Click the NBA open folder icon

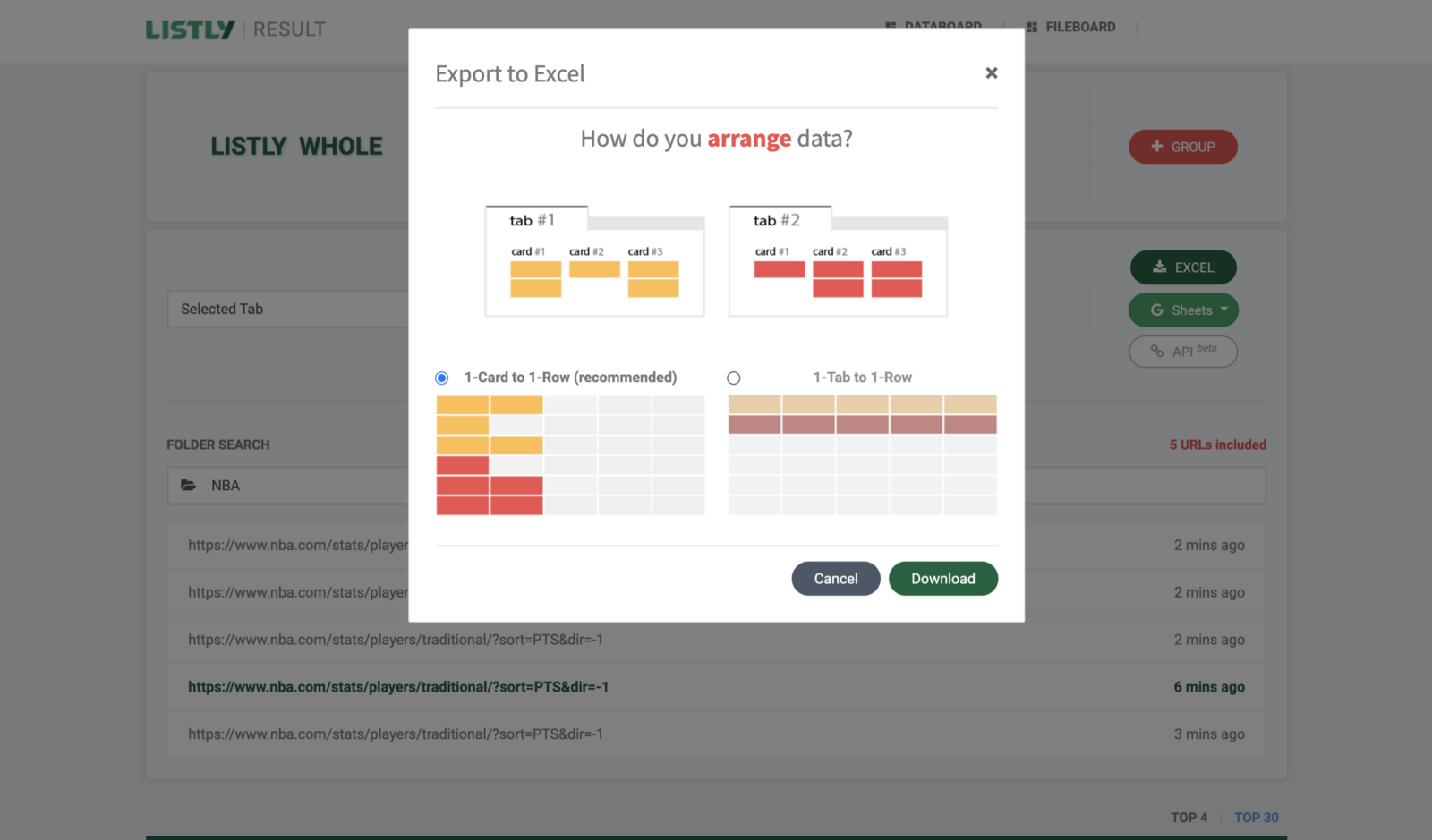point(189,485)
